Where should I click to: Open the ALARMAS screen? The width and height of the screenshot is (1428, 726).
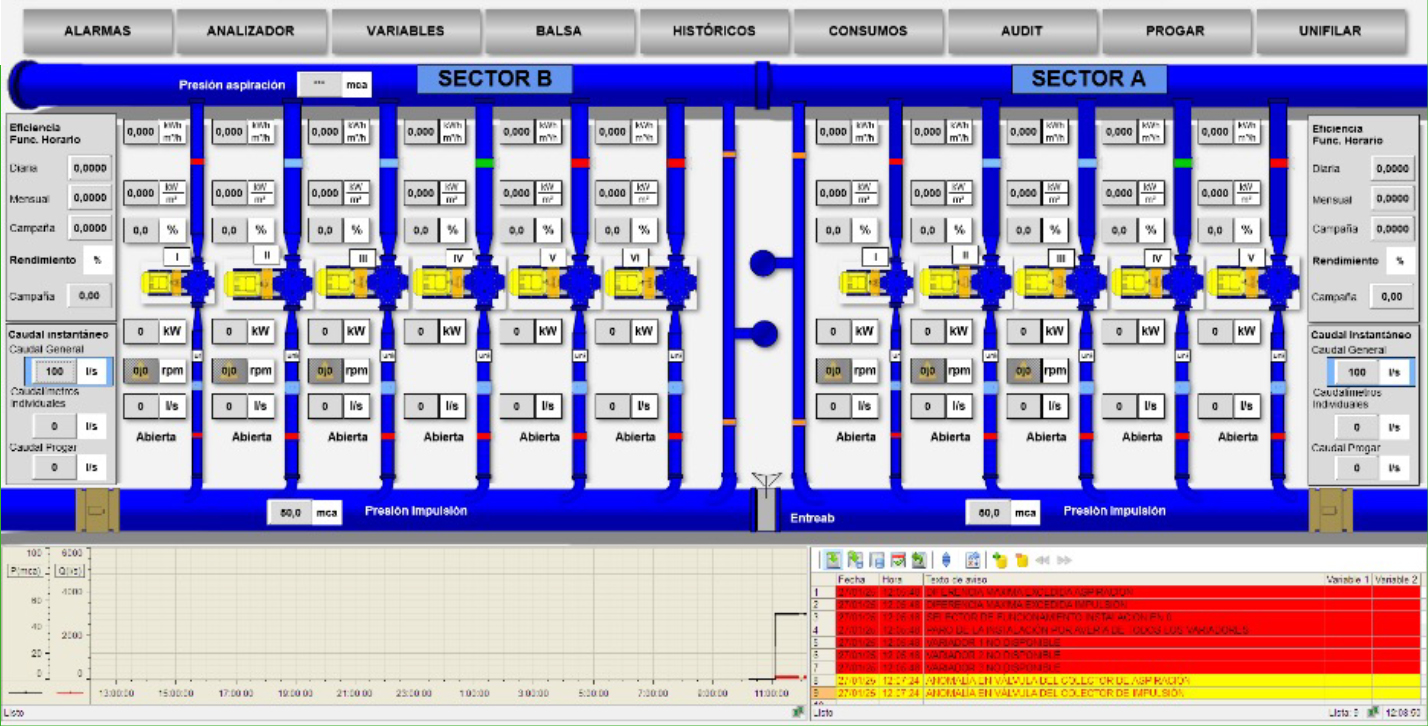(x=98, y=31)
